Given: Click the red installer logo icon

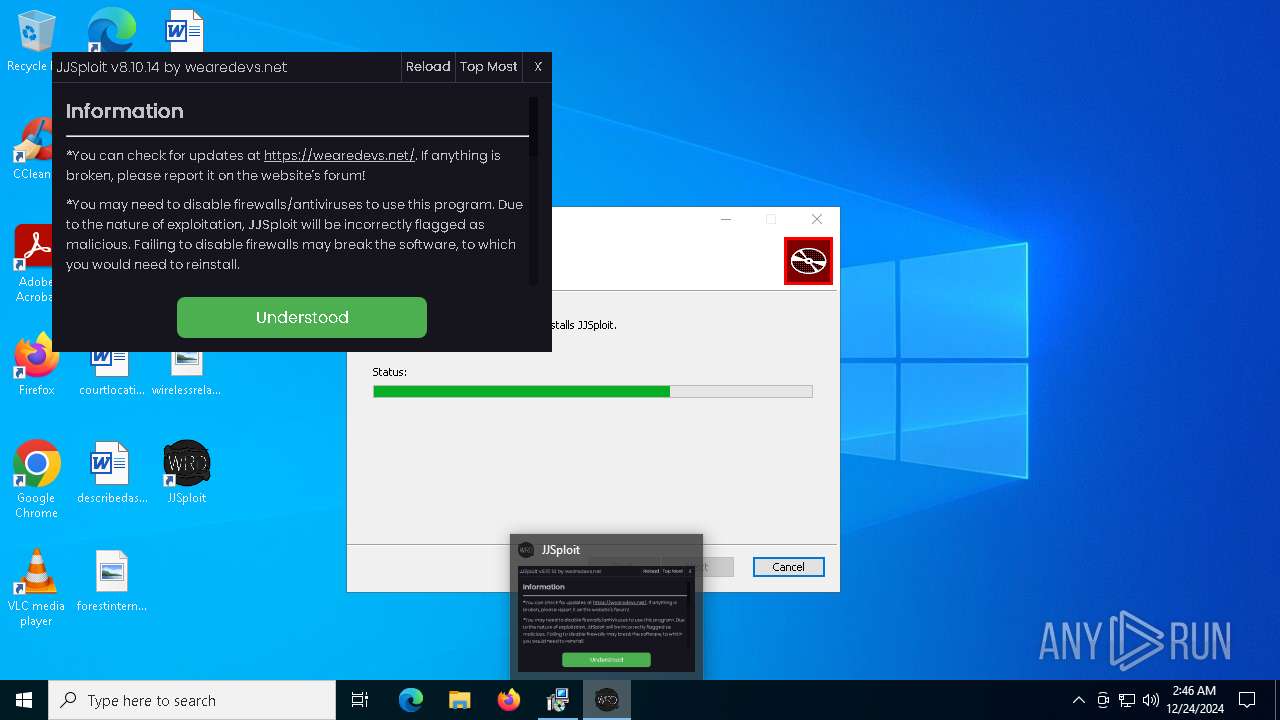Looking at the screenshot, I should coord(808,261).
